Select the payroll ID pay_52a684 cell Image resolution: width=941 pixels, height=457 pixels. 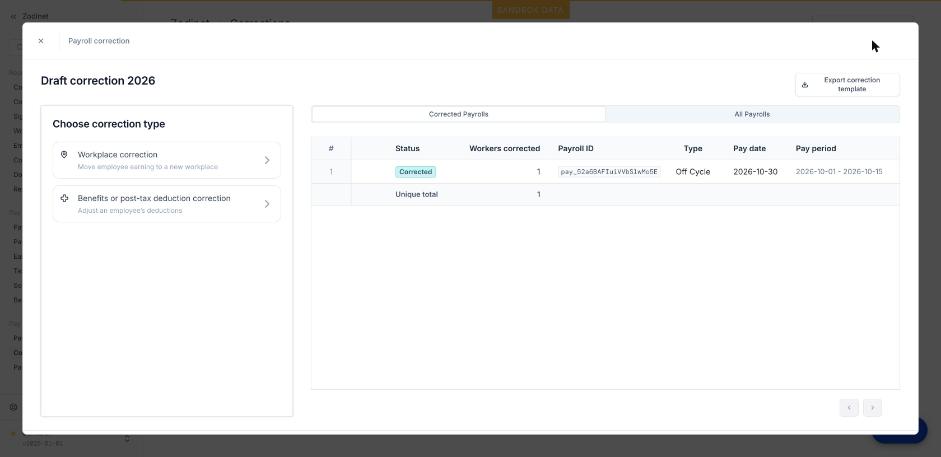tap(609, 172)
